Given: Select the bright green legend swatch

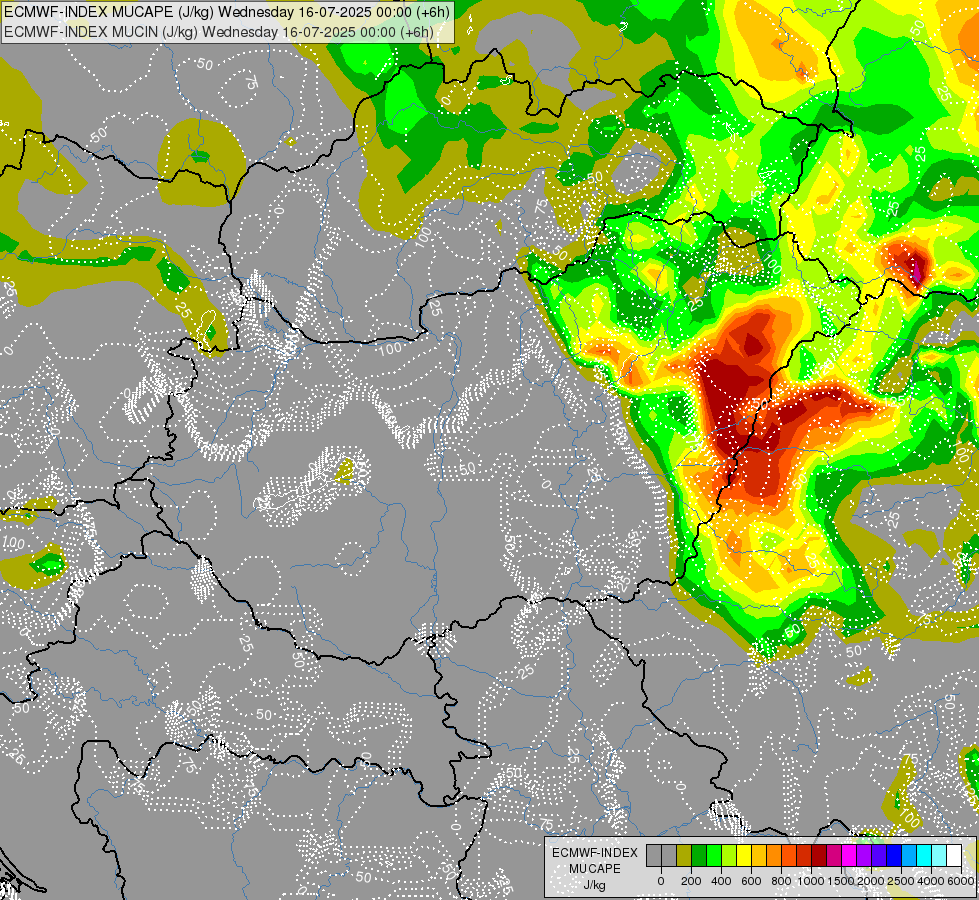Looking at the screenshot, I should [714, 855].
